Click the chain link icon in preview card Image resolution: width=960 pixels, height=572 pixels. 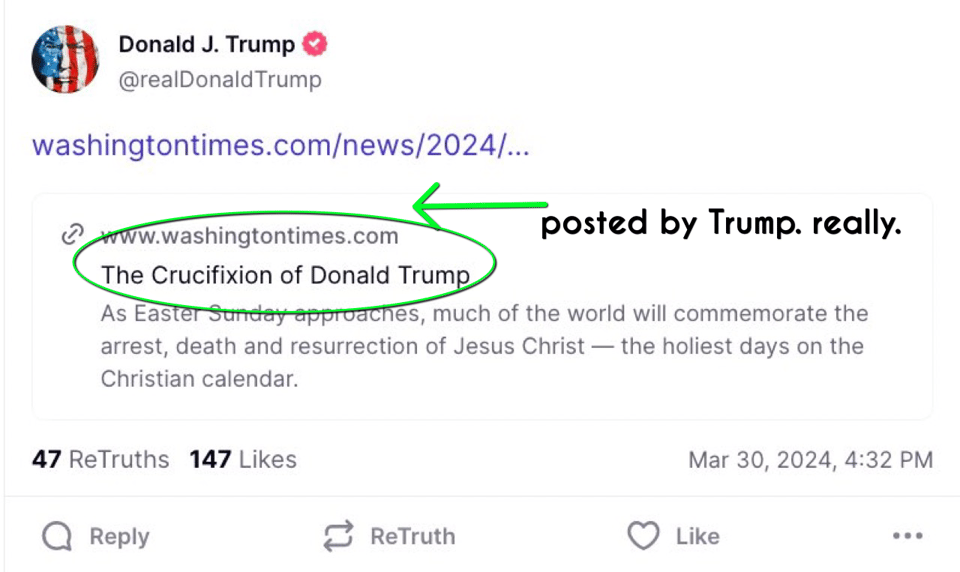(72, 235)
